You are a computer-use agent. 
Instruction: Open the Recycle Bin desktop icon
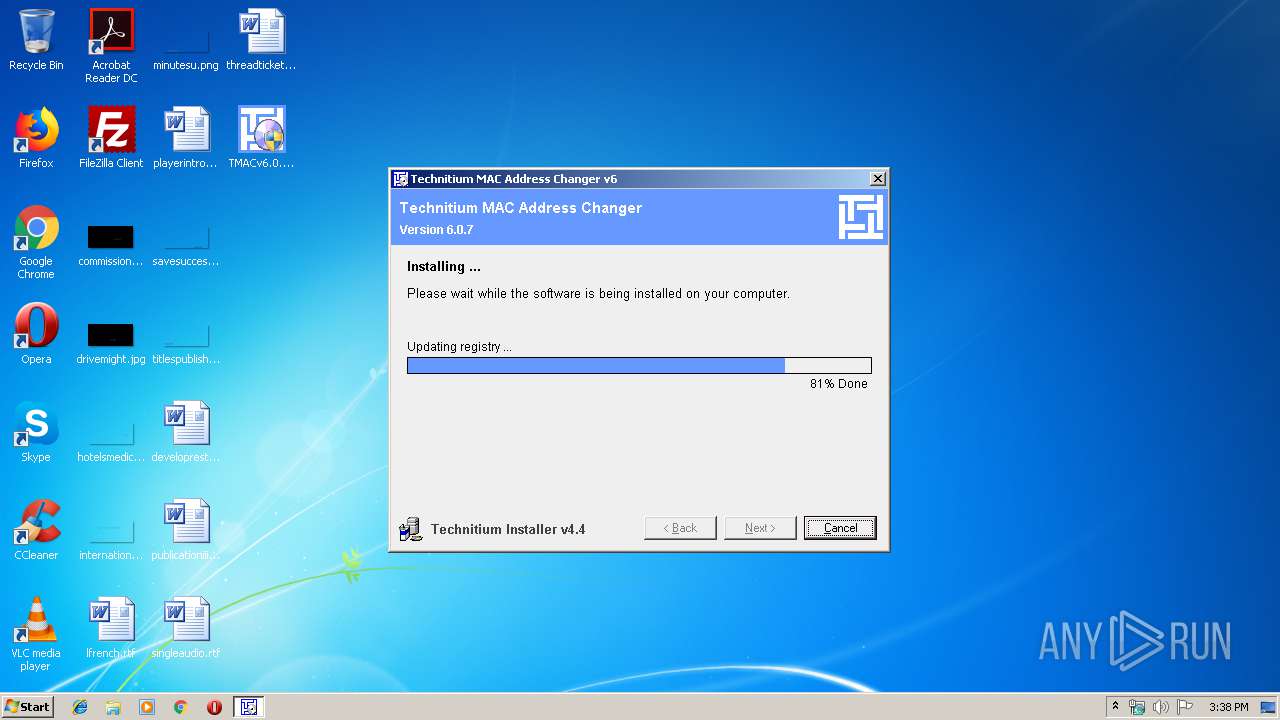pos(36,41)
